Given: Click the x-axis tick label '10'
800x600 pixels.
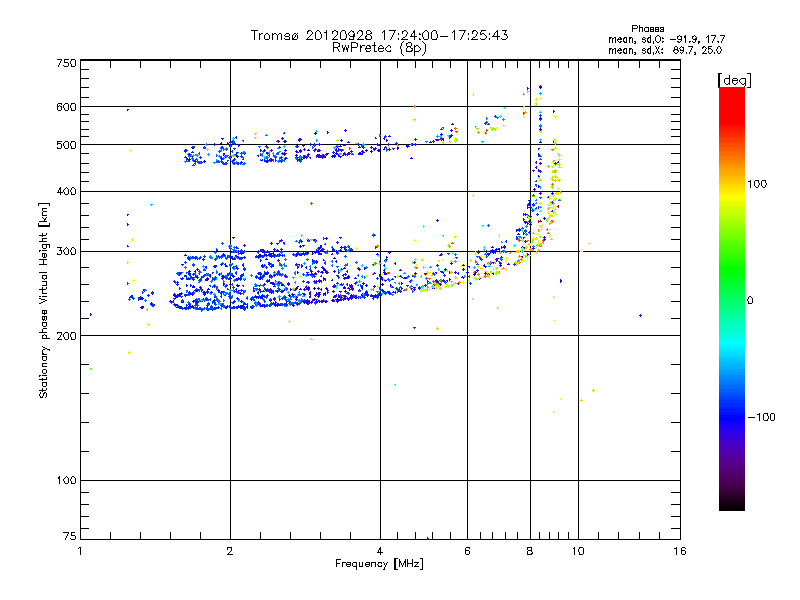Looking at the screenshot, I should tap(578, 551).
